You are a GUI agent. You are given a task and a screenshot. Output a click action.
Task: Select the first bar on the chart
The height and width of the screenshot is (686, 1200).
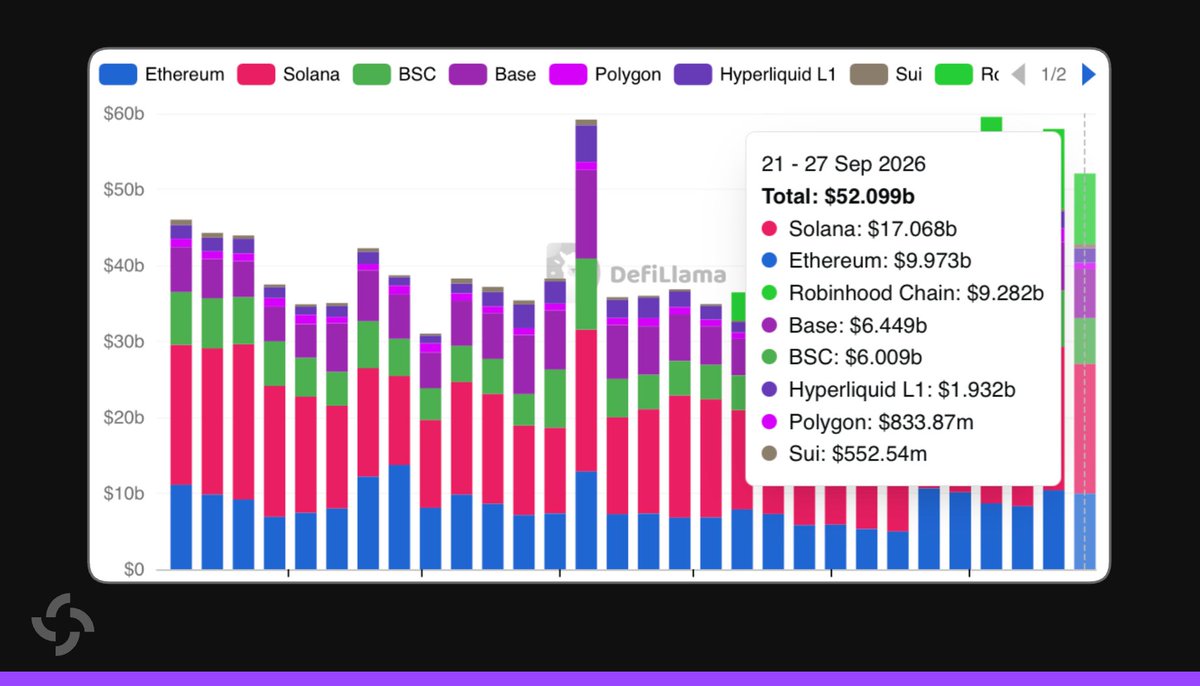pos(181,395)
